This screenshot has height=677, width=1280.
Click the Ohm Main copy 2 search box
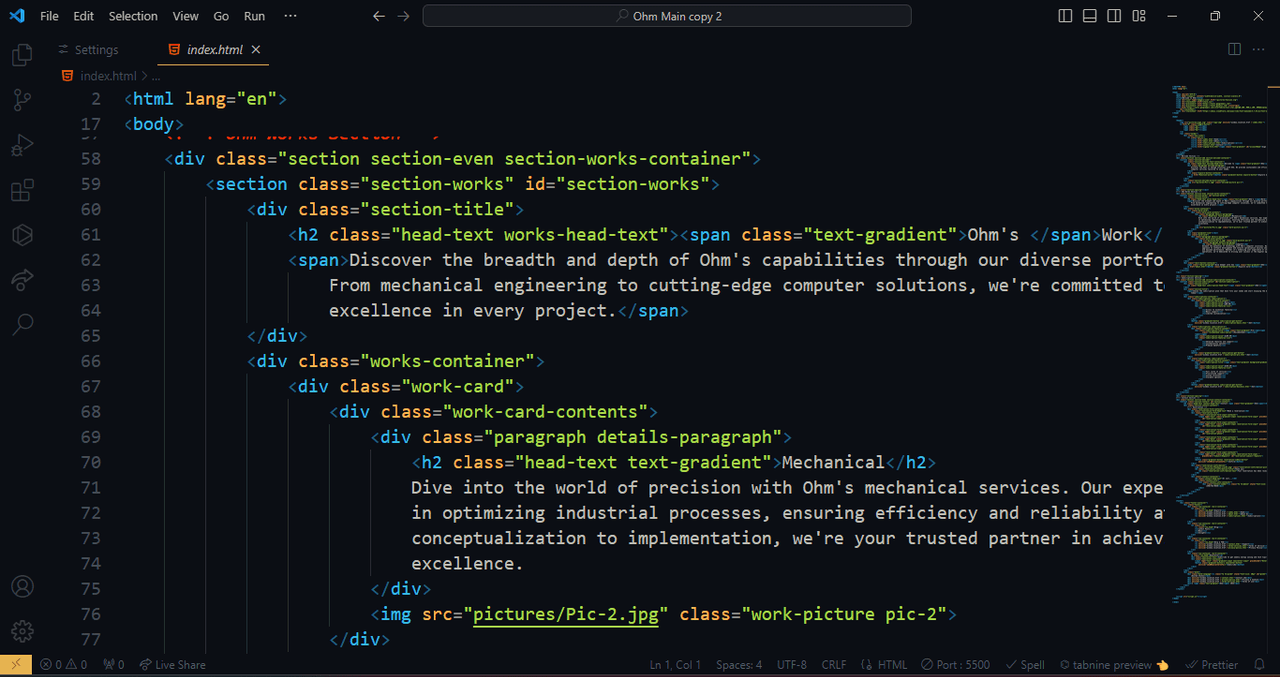pyautogui.click(x=667, y=16)
